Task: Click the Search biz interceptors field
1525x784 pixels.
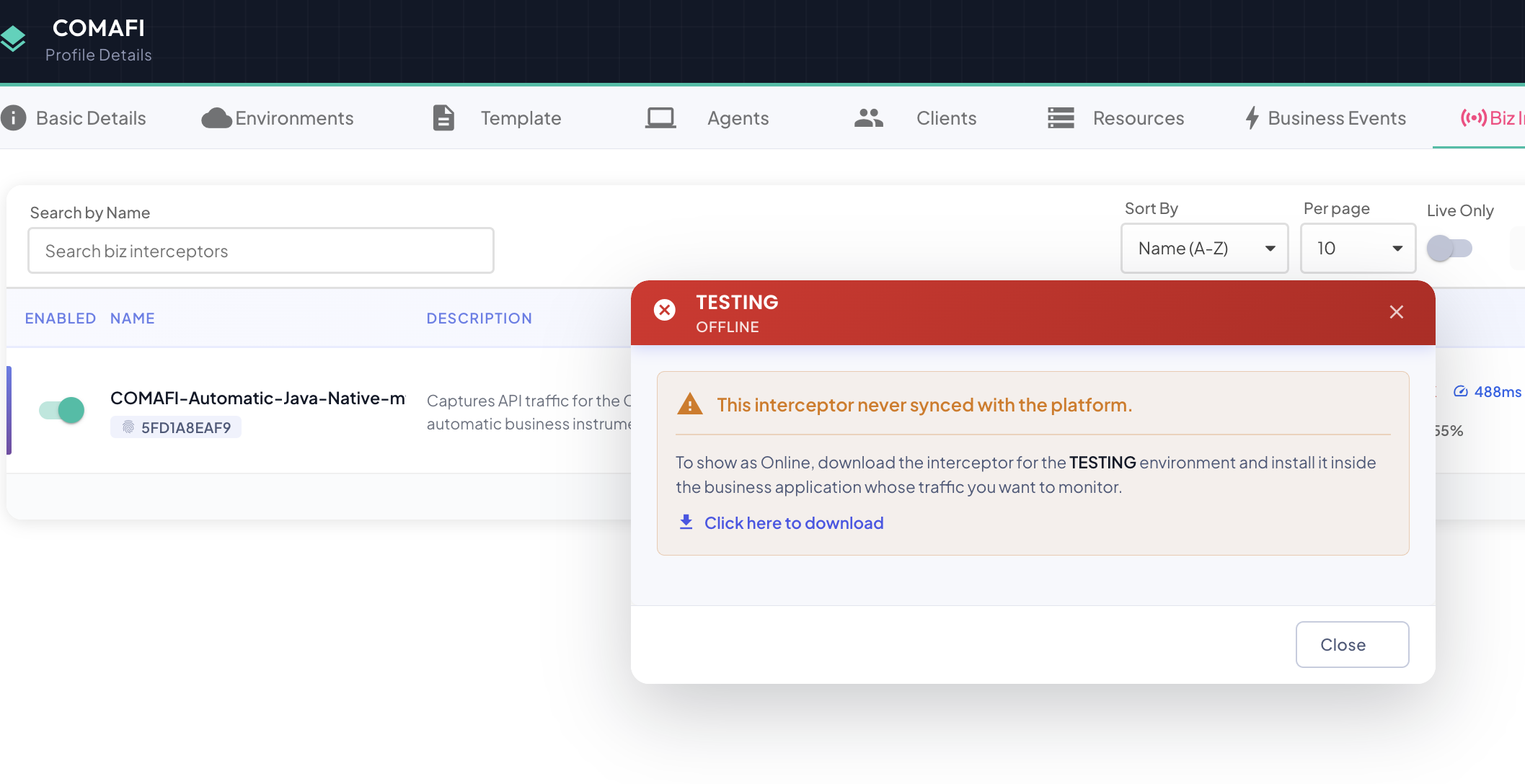Action: 261,251
